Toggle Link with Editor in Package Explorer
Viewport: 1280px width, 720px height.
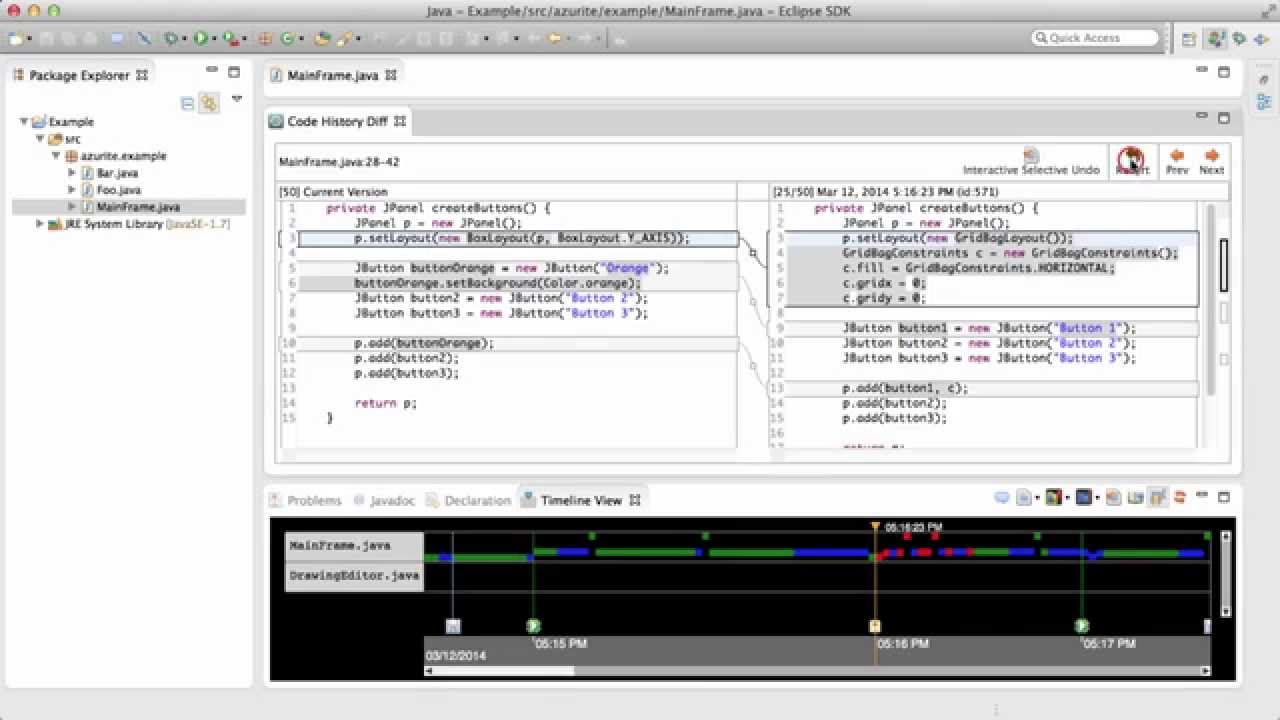coord(209,103)
